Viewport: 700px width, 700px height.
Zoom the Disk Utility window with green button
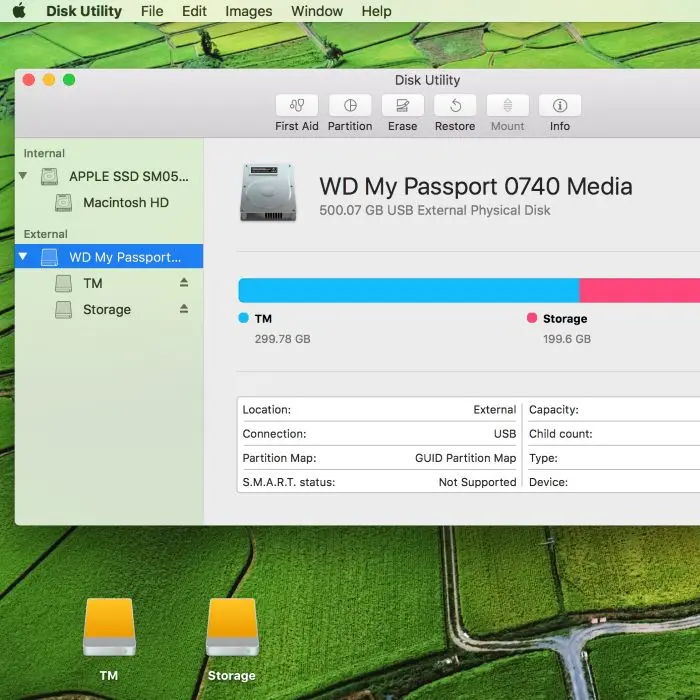click(x=69, y=80)
